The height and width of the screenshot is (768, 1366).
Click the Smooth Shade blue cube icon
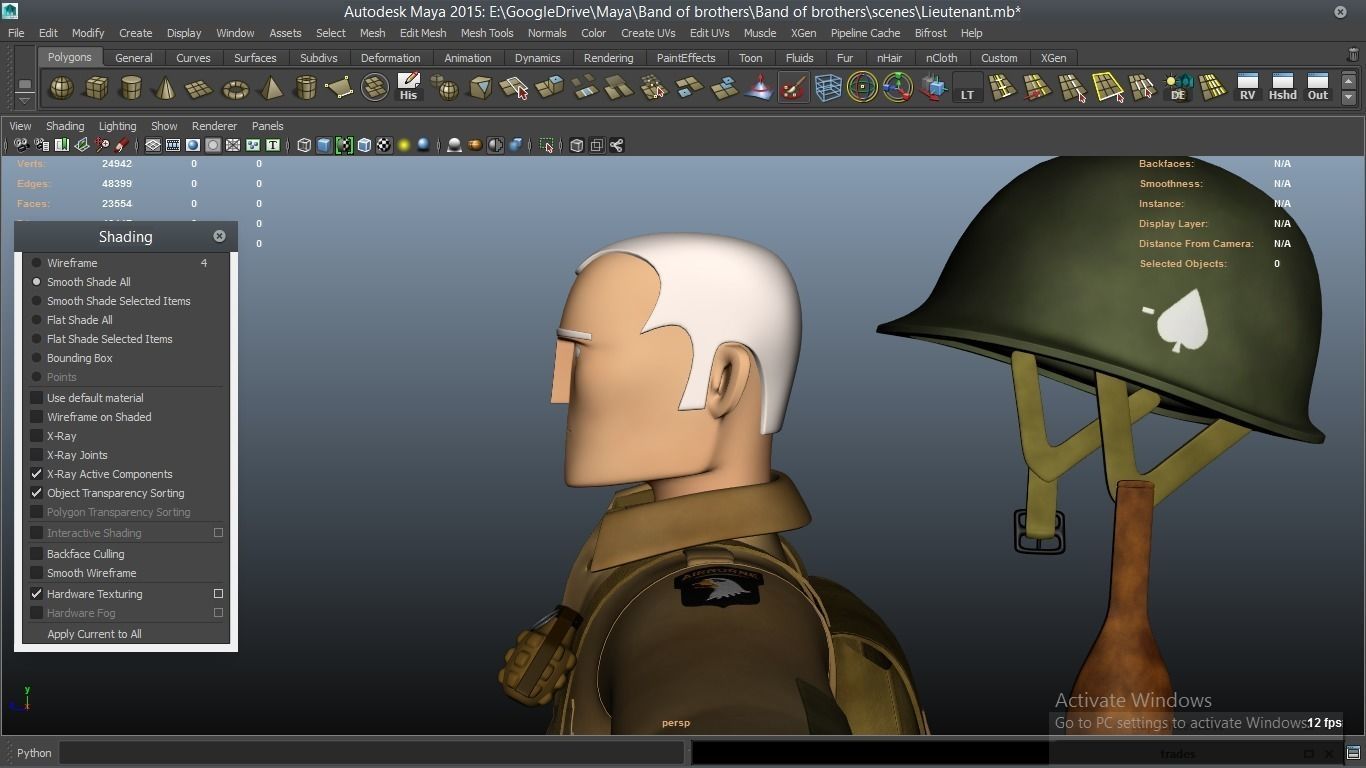tap(324, 145)
